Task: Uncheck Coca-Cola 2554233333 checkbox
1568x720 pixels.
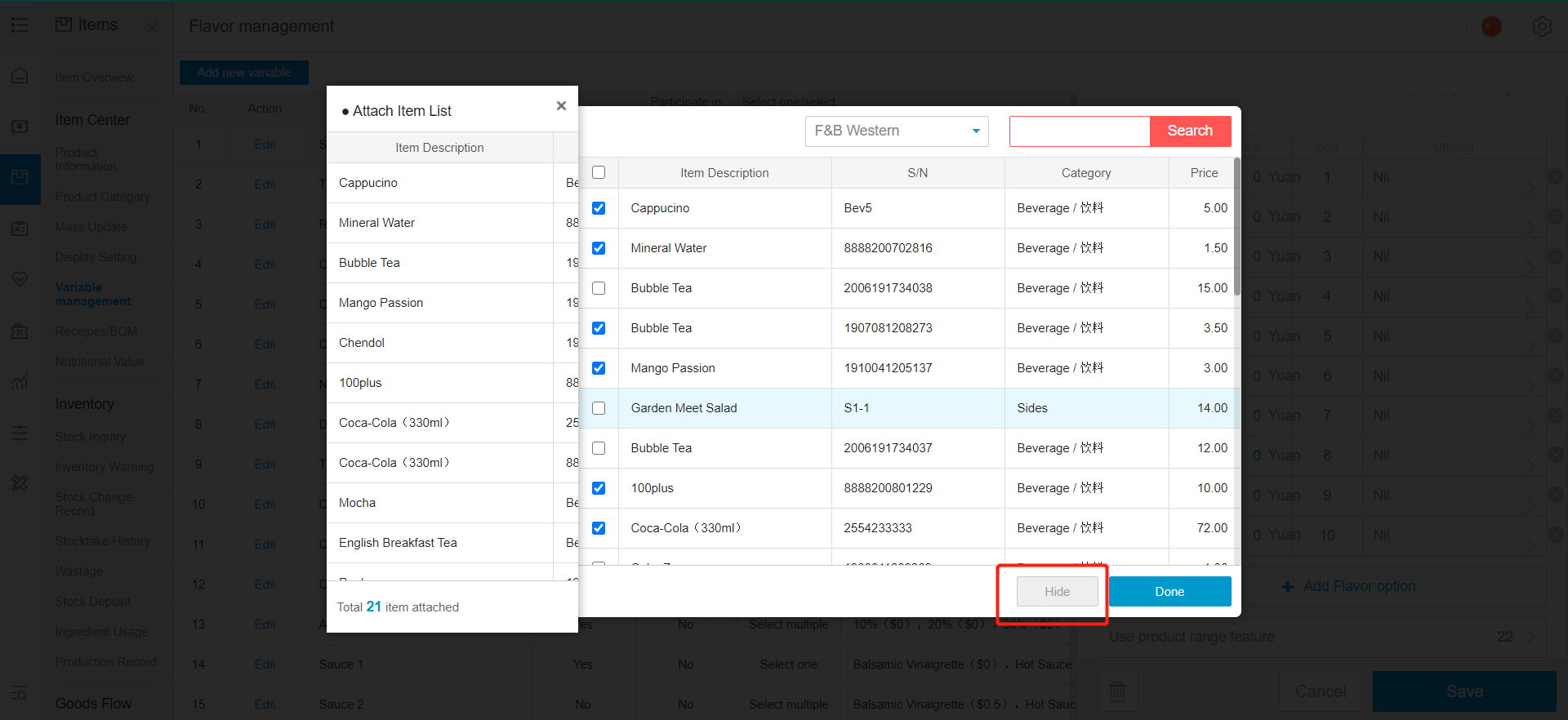Action: [x=599, y=528]
